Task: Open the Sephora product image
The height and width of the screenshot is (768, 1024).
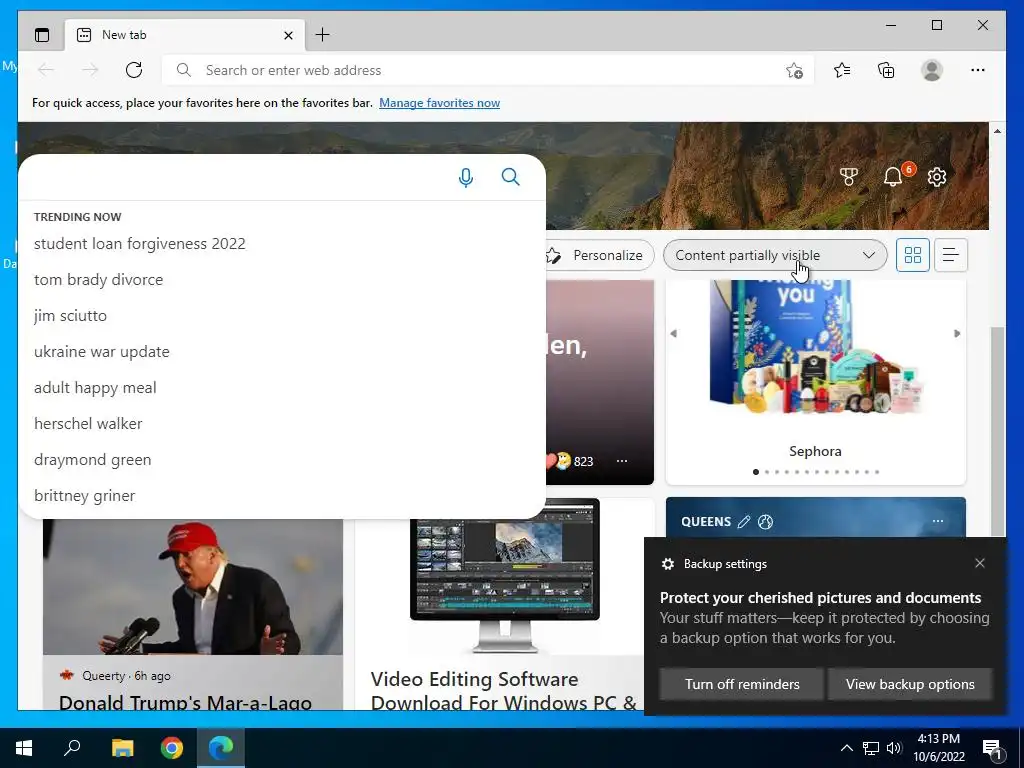Action: click(x=816, y=349)
